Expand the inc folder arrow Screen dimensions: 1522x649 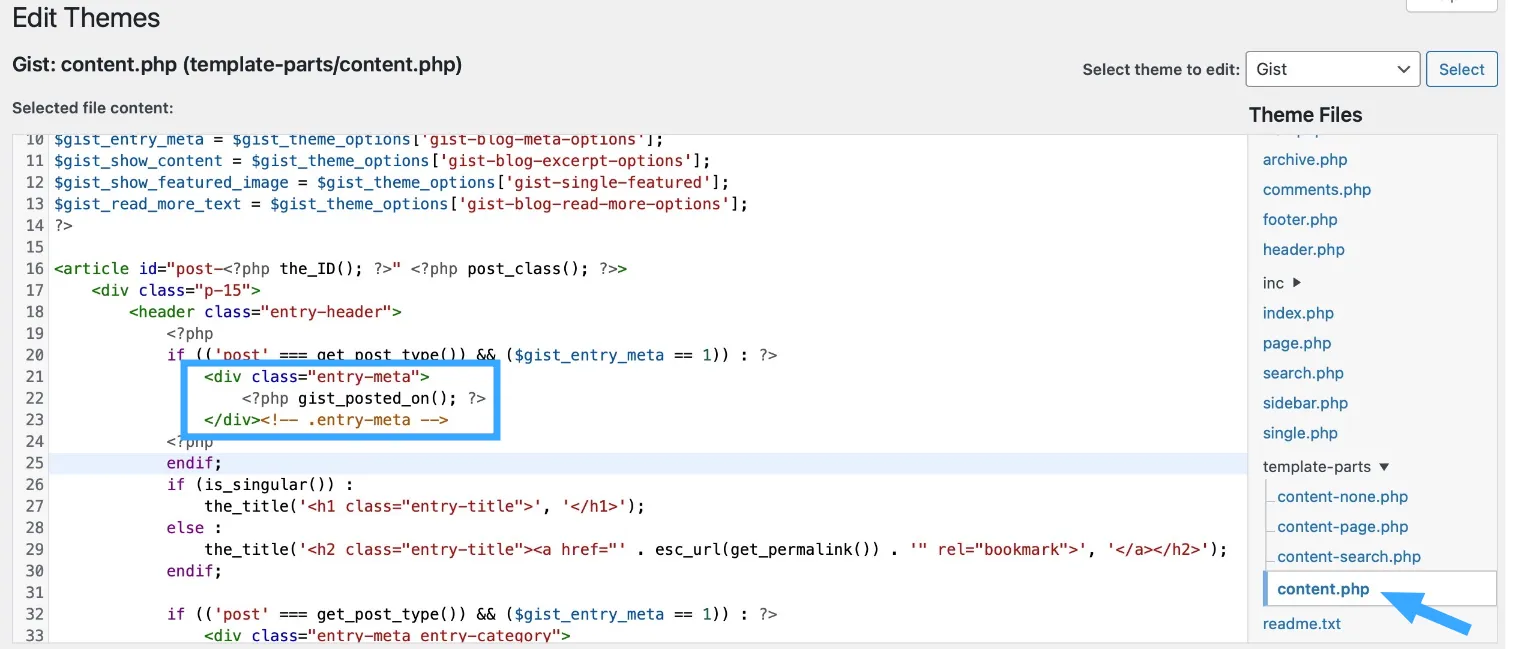pyautogui.click(x=1297, y=283)
